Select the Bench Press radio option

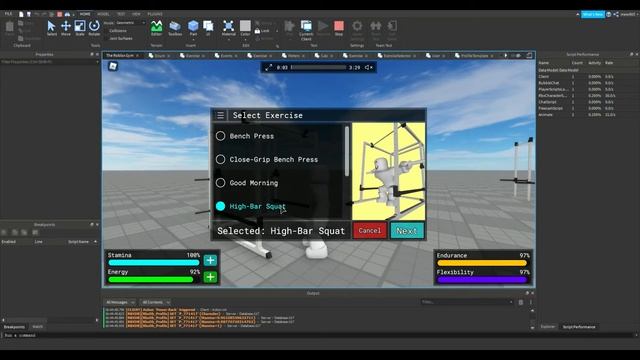[x=220, y=136]
